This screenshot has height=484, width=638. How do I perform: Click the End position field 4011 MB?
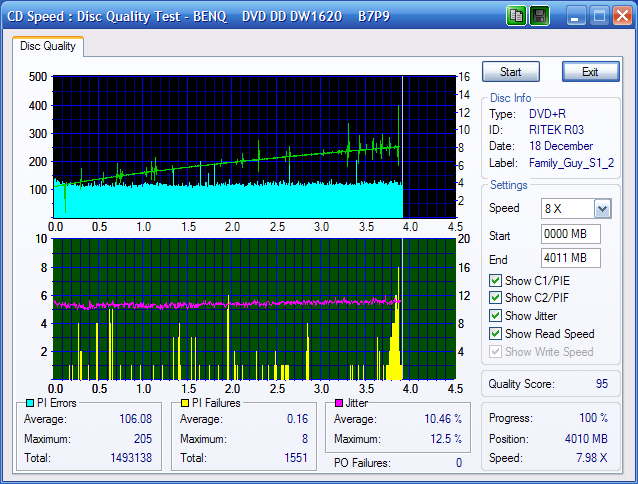[570, 258]
